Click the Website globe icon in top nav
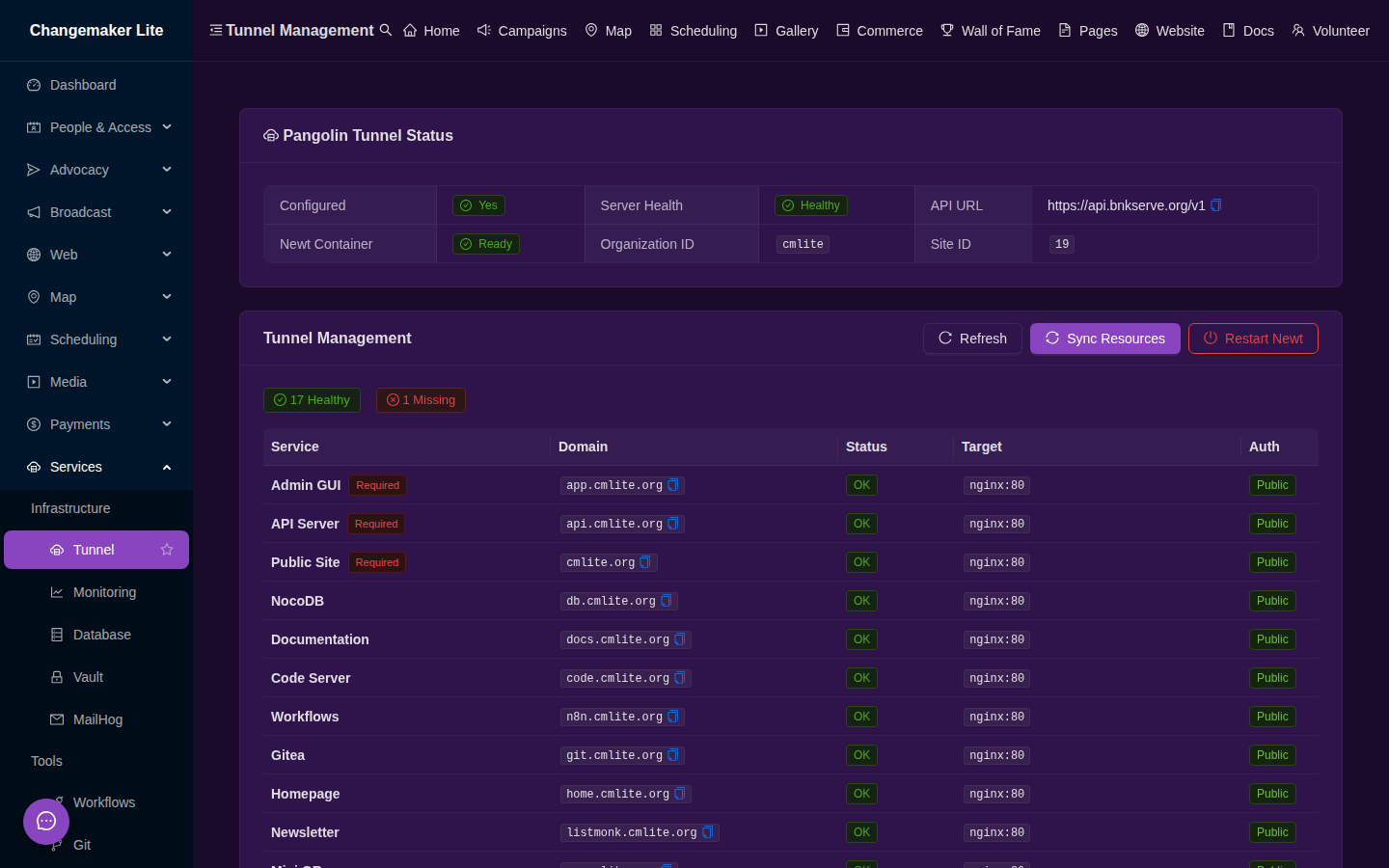 [1142, 30]
